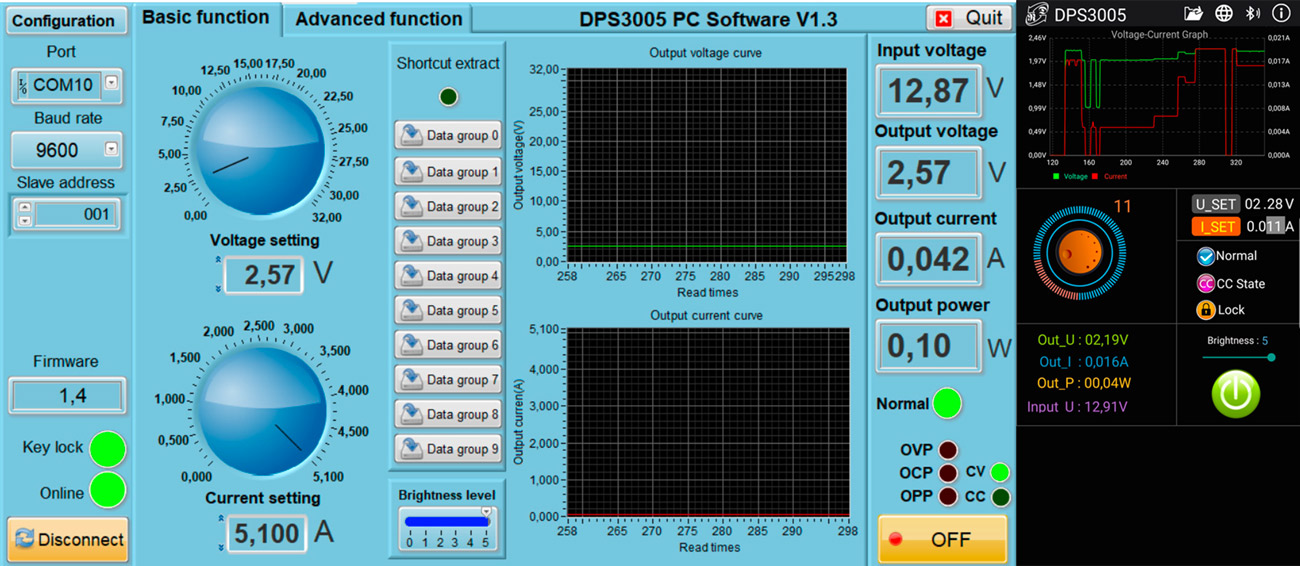Image resolution: width=1300 pixels, height=566 pixels.
Task: Click the mobile app Brightness slider
Action: [x=1237, y=357]
